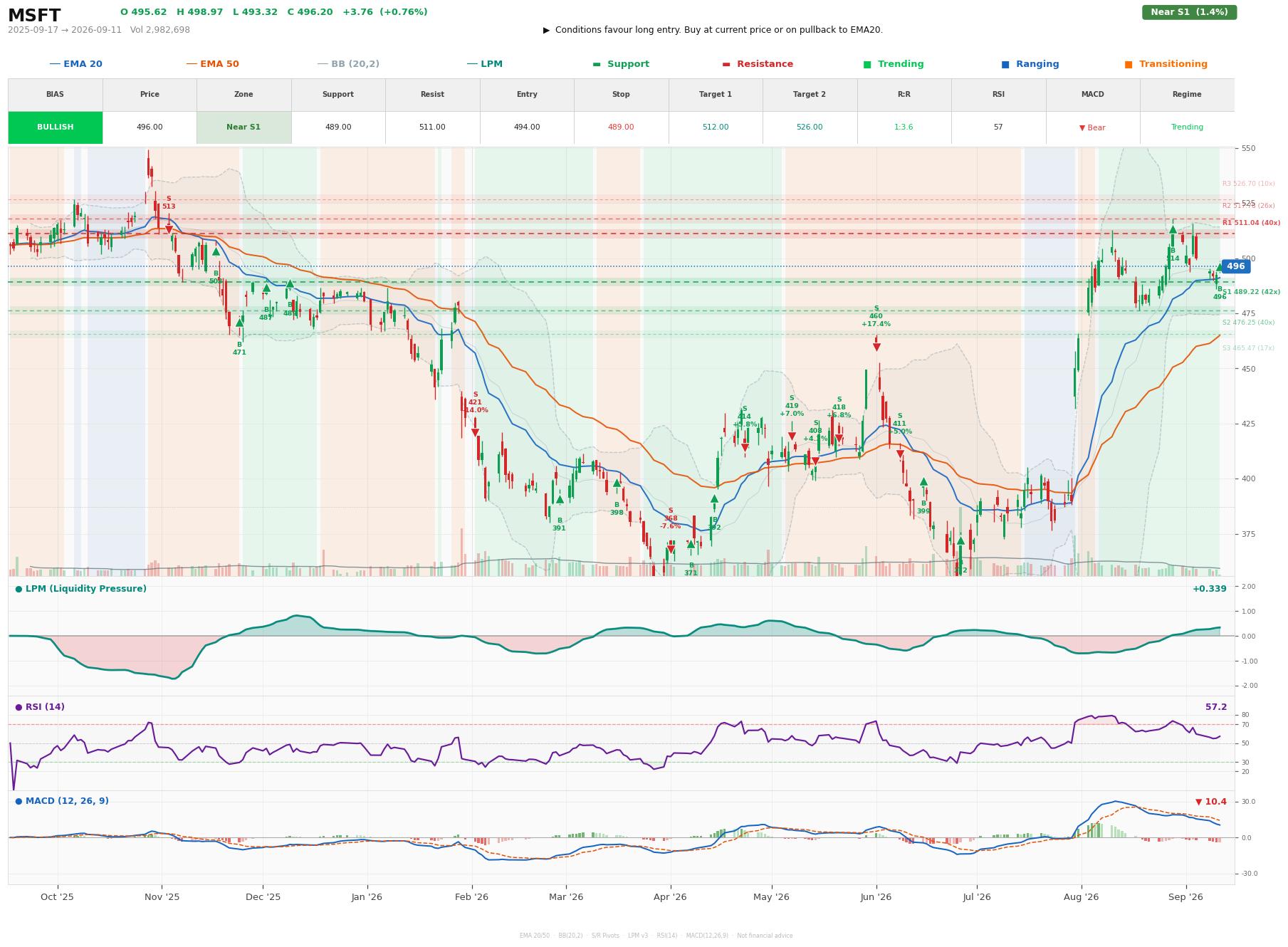
Task: Click the 'R1 511.04 (40x)' resistance label
Action: click(1251, 223)
